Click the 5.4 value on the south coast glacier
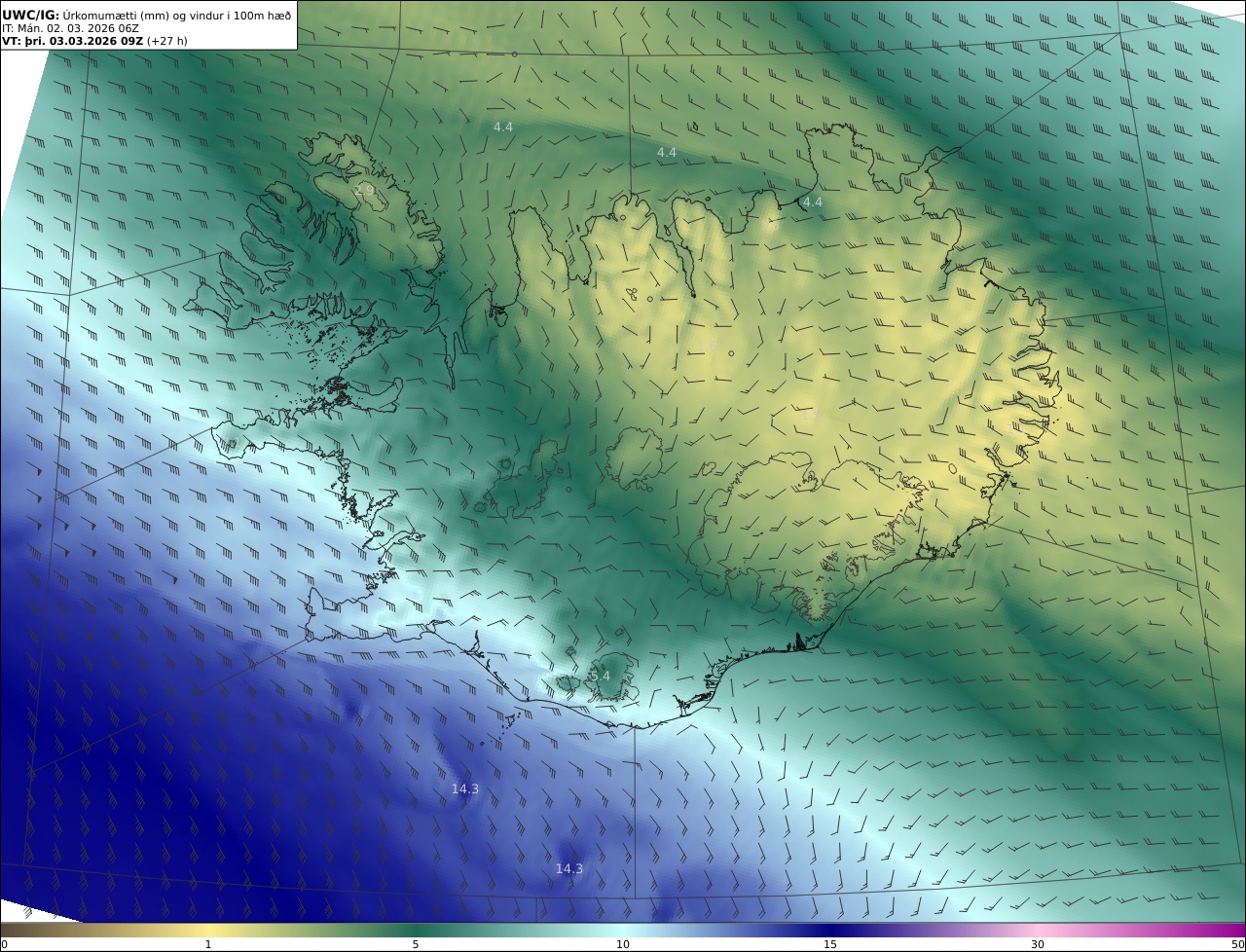The image size is (1246, 952). pos(600,676)
